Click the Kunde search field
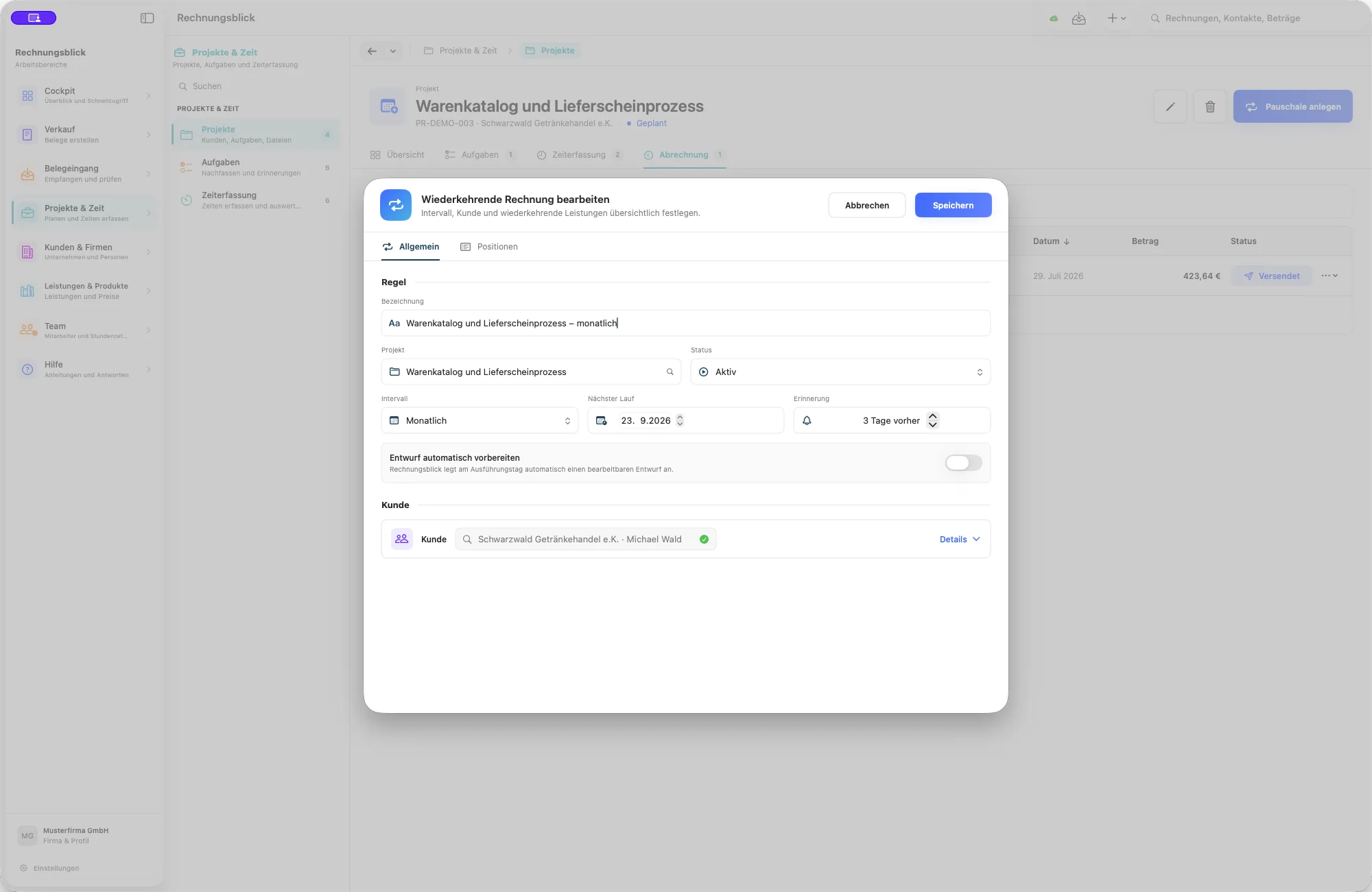1372x892 pixels. (586, 540)
